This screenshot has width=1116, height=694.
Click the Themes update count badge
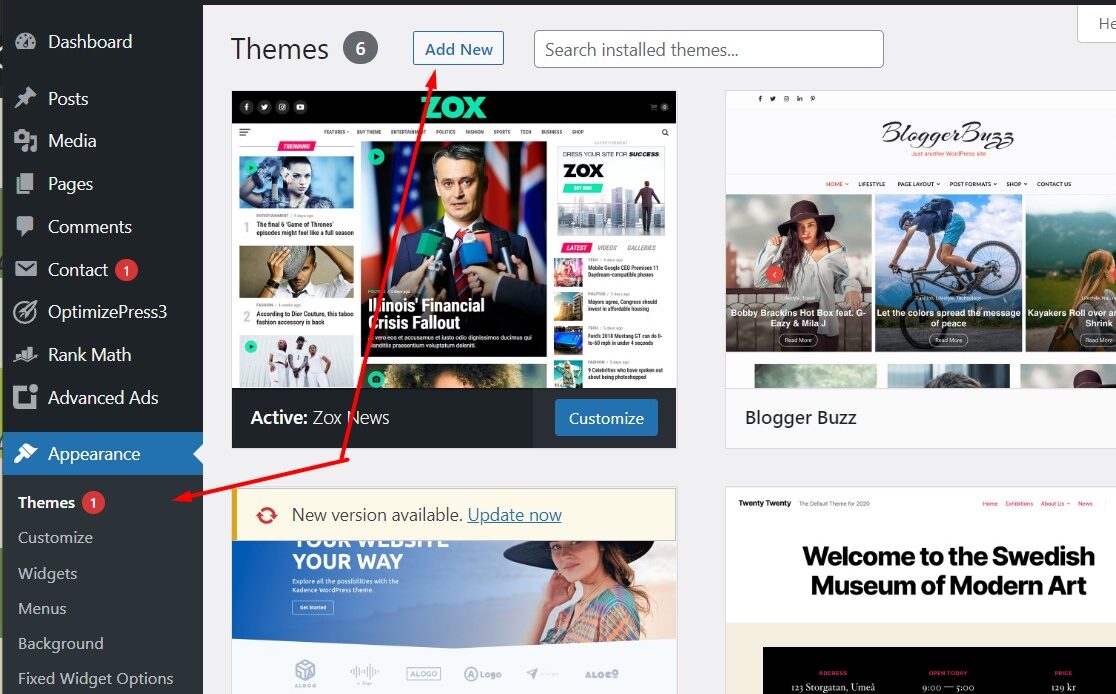[x=93, y=503]
